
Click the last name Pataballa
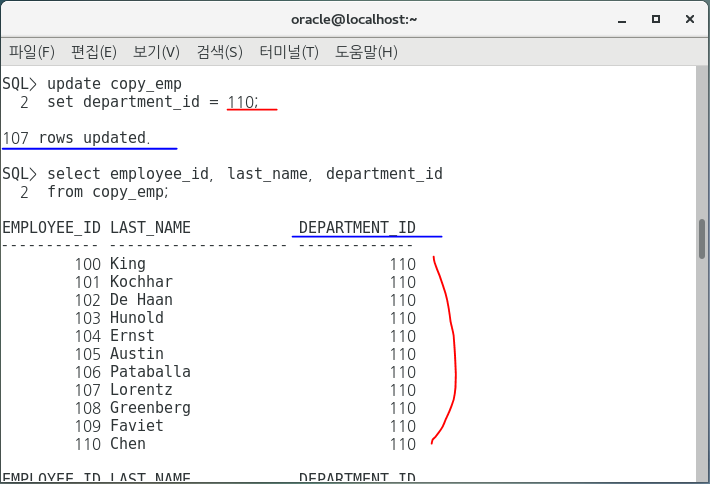click(150, 372)
